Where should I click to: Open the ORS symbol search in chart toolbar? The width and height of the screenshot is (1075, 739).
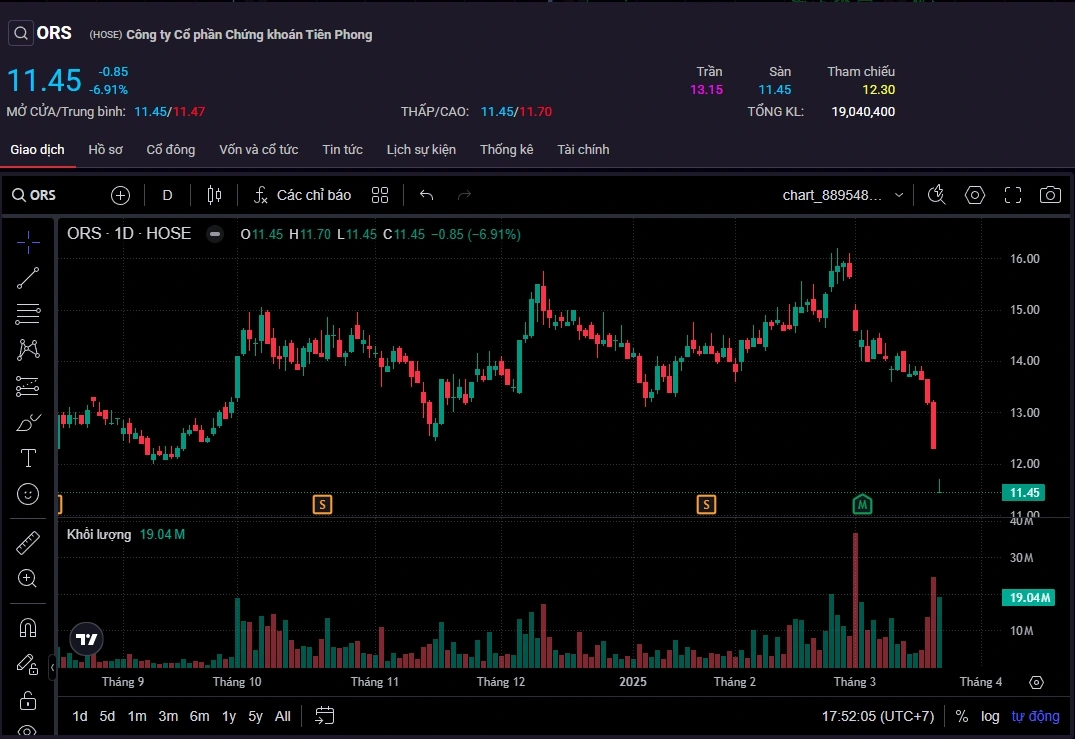click(34, 195)
